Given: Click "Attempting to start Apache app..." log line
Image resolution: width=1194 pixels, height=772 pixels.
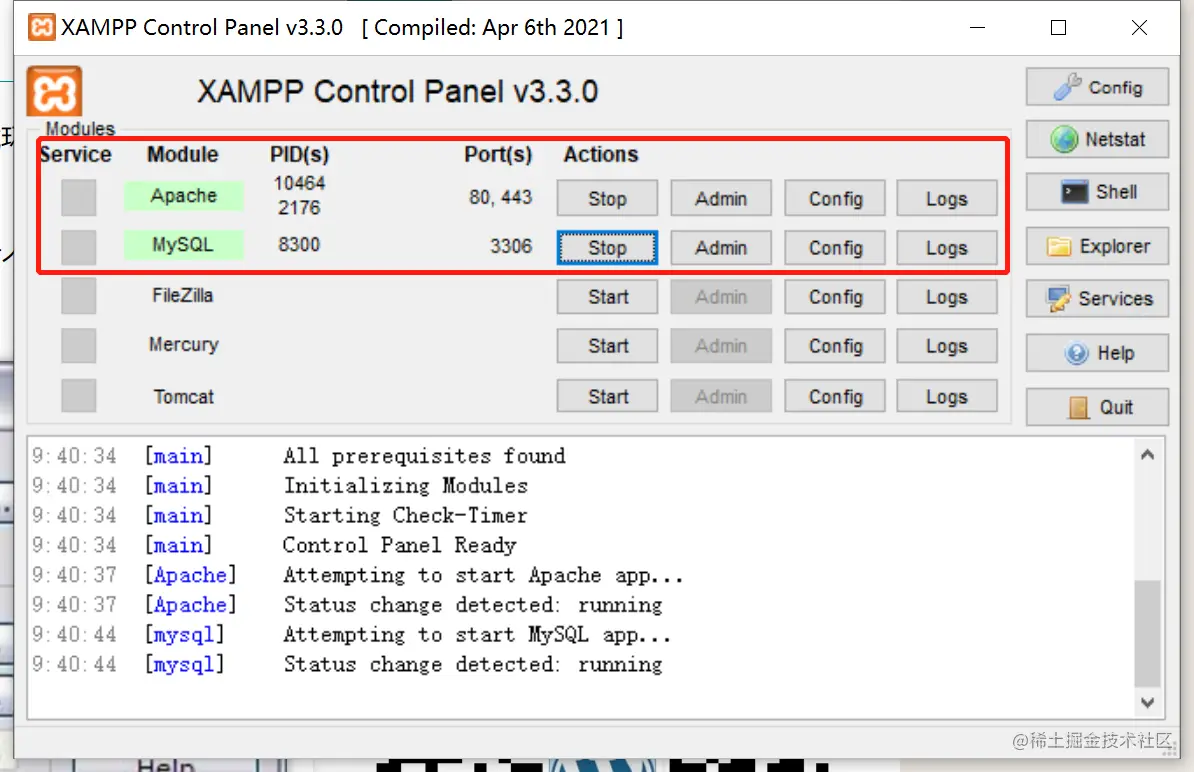Looking at the screenshot, I should coord(484,575).
